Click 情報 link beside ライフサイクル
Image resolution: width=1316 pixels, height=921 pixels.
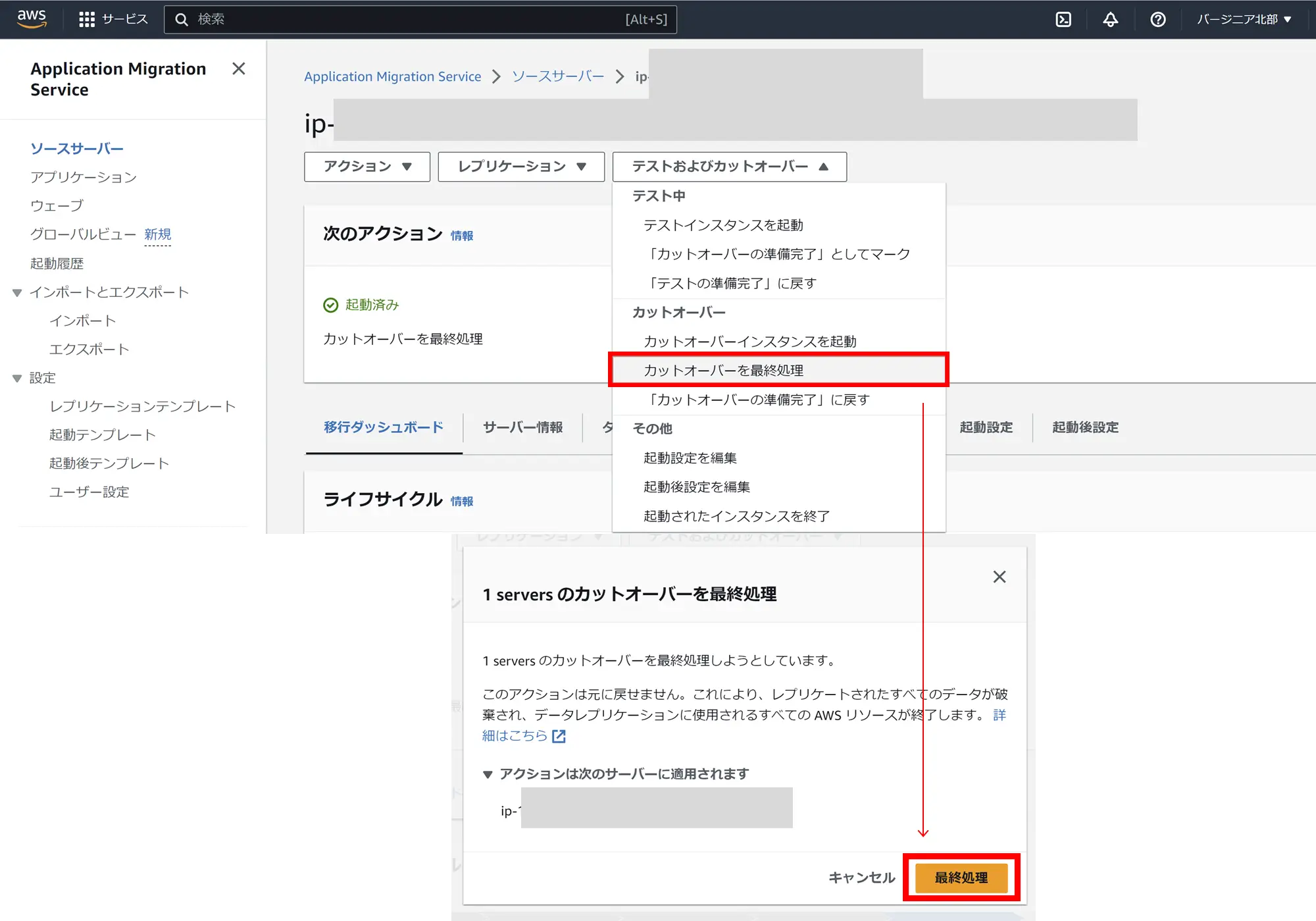point(462,502)
